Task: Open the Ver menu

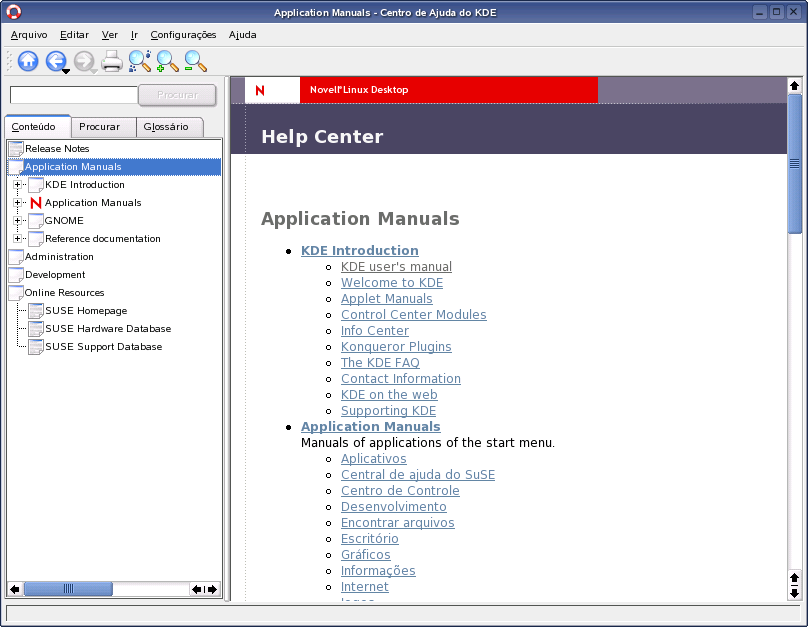Action: tap(109, 35)
